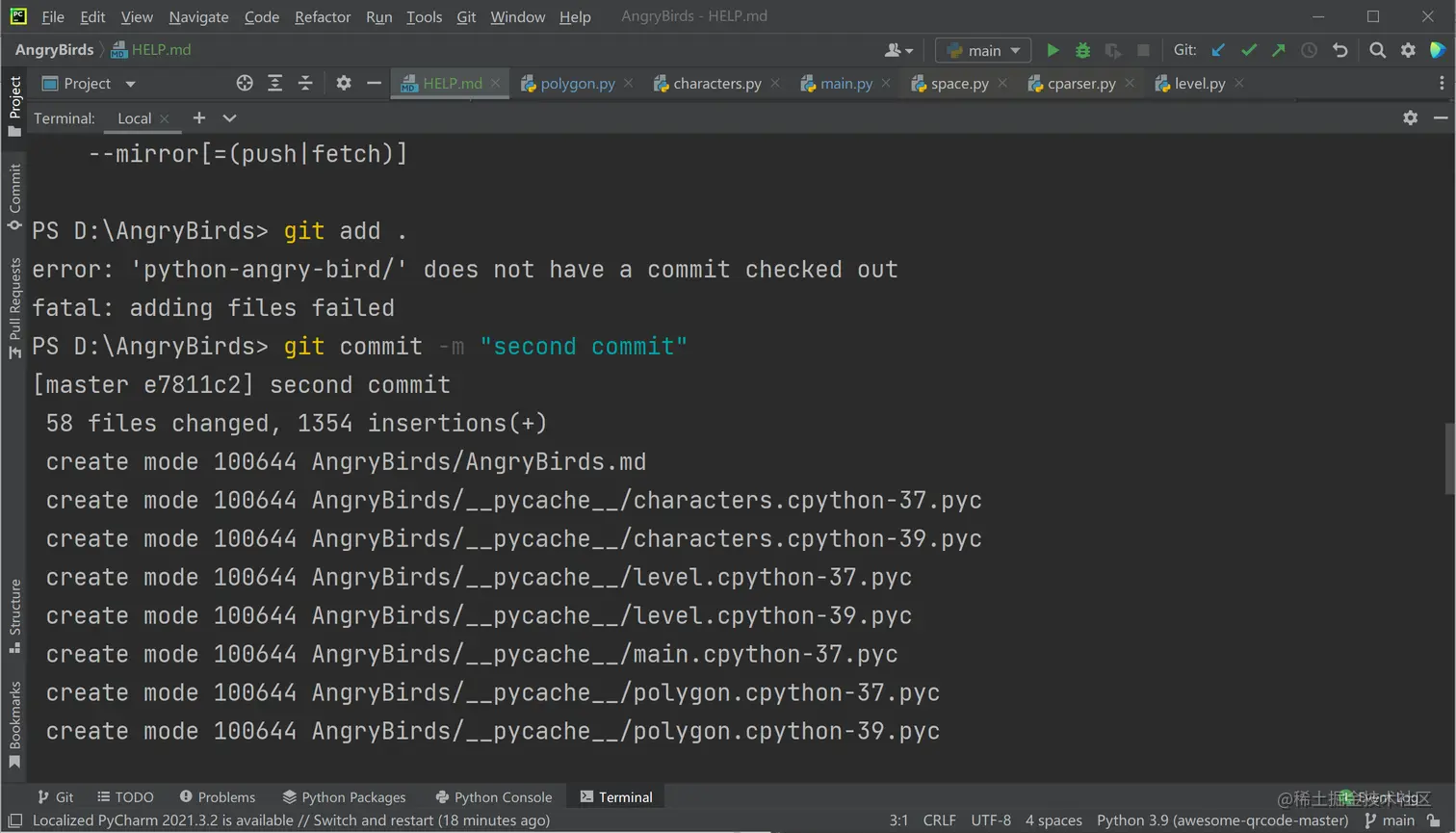1456x833 pixels.
Task: Open the Run menu
Action: coord(378,16)
